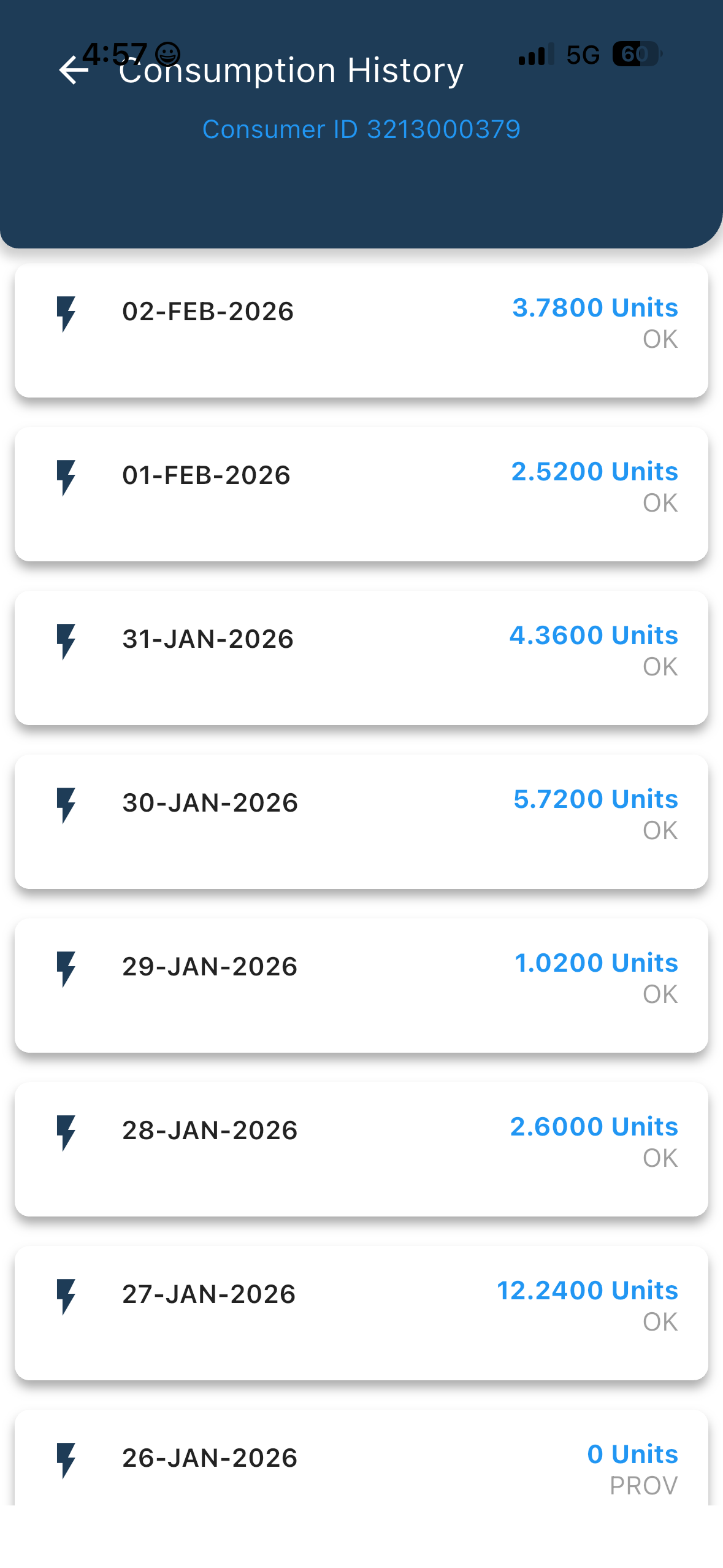The width and height of the screenshot is (723, 1568).
Task: Click lightning bolt icon for 30-JAN-2026
Action: tap(66, 805)
